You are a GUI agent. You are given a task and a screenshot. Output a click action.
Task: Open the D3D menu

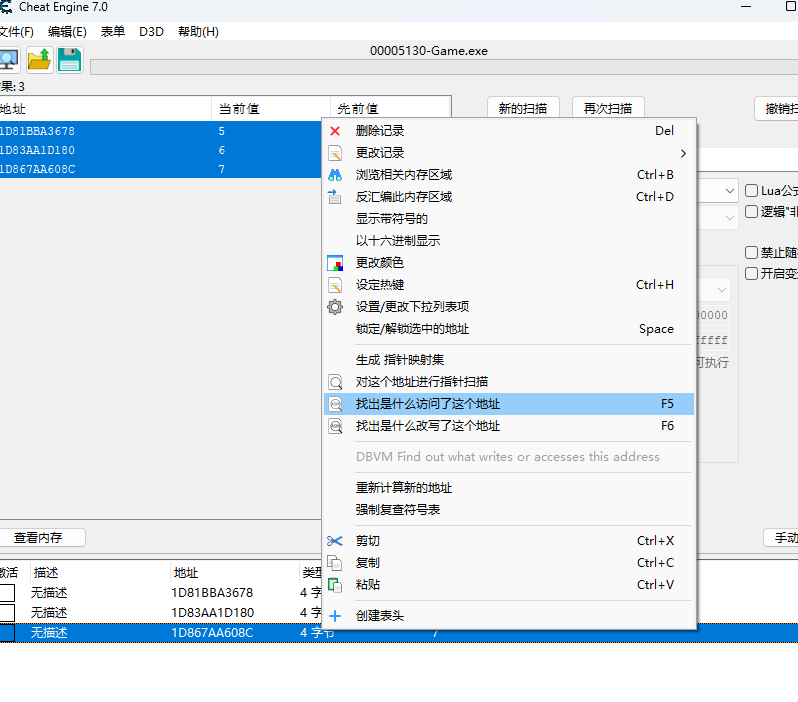(x=151, y=32)
